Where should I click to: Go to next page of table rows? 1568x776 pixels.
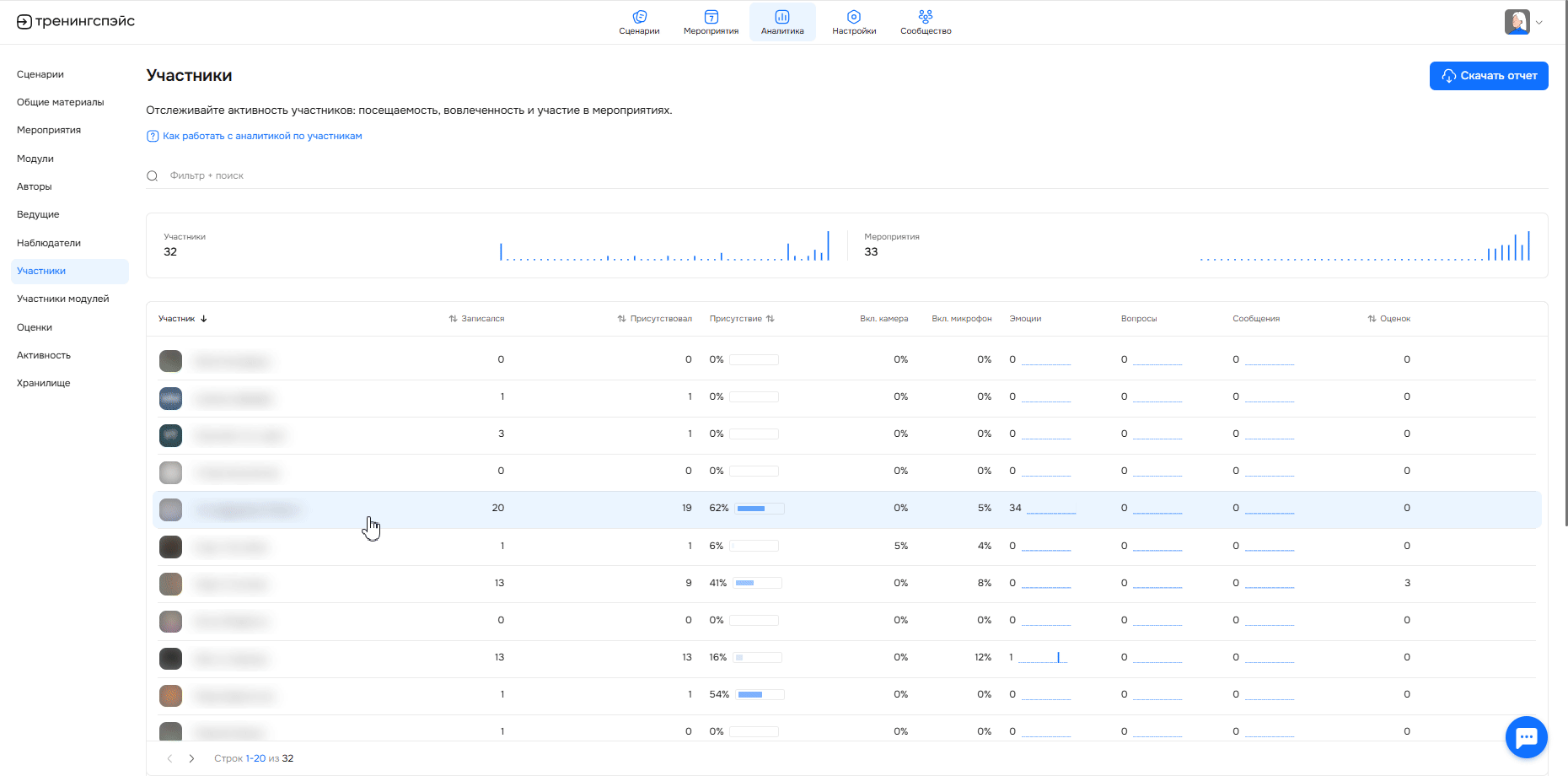[191, 758]
